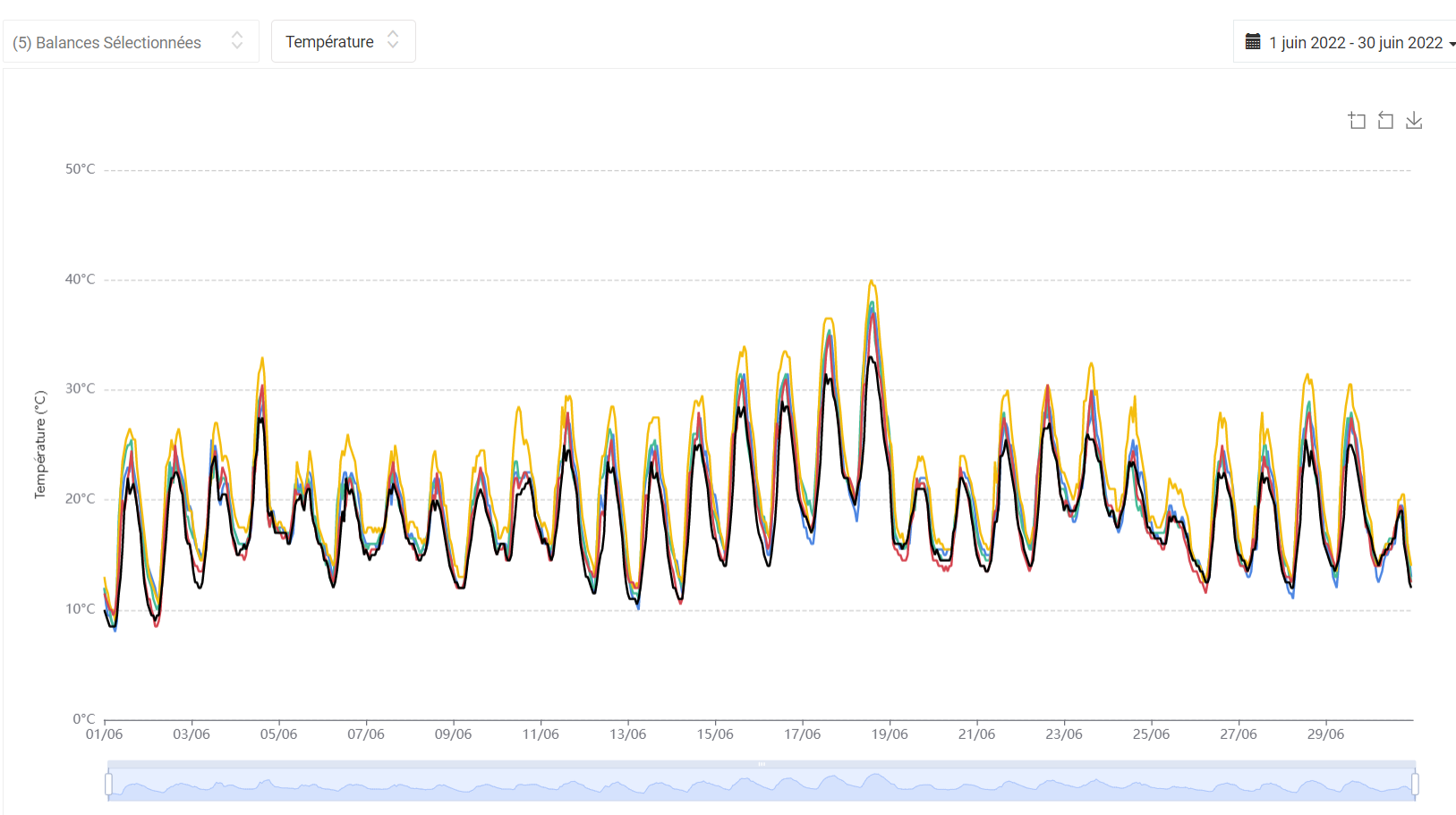This screenshot has width=1456, height=815.
Task: Click the 29/06 date label
Action: coord(1325,734)
